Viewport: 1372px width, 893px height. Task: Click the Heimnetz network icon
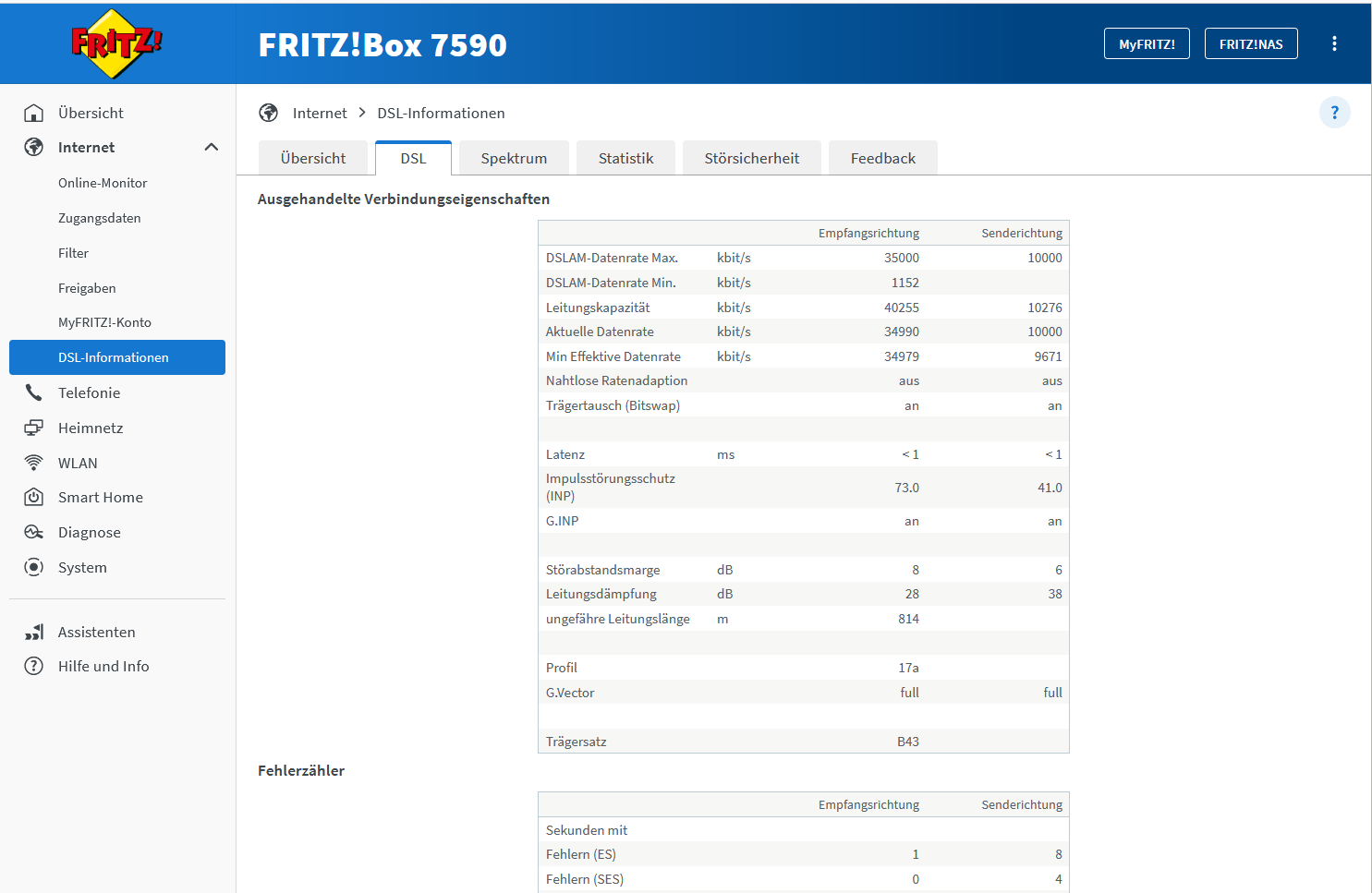pyautogui.click(x=34, y=428)
